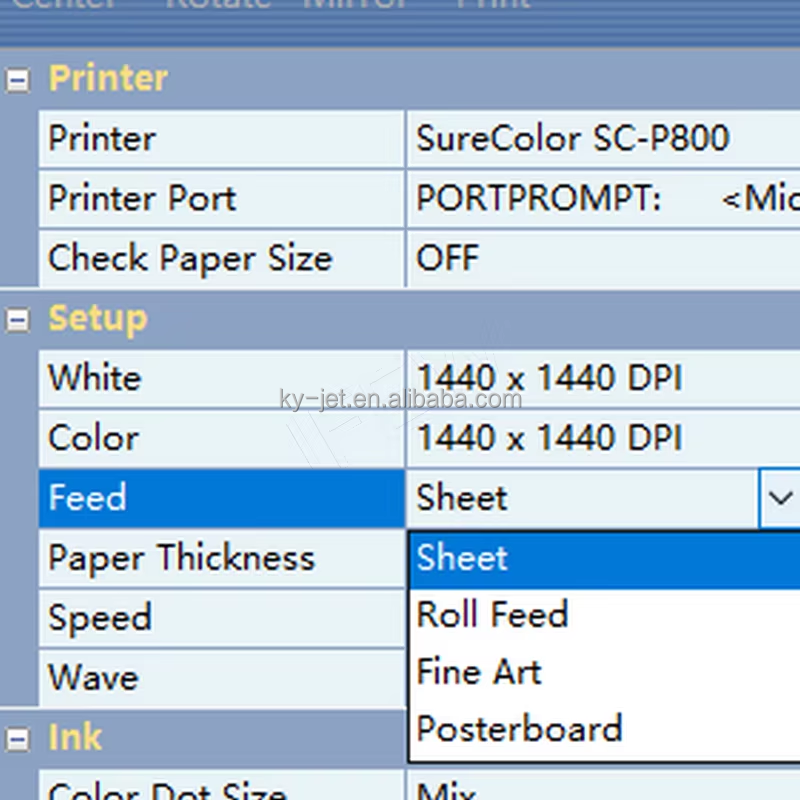The height and width of the screenshot is (800, 800).
Task: Select the Check Paper Size row label
Action: click(x=221, y=258)
